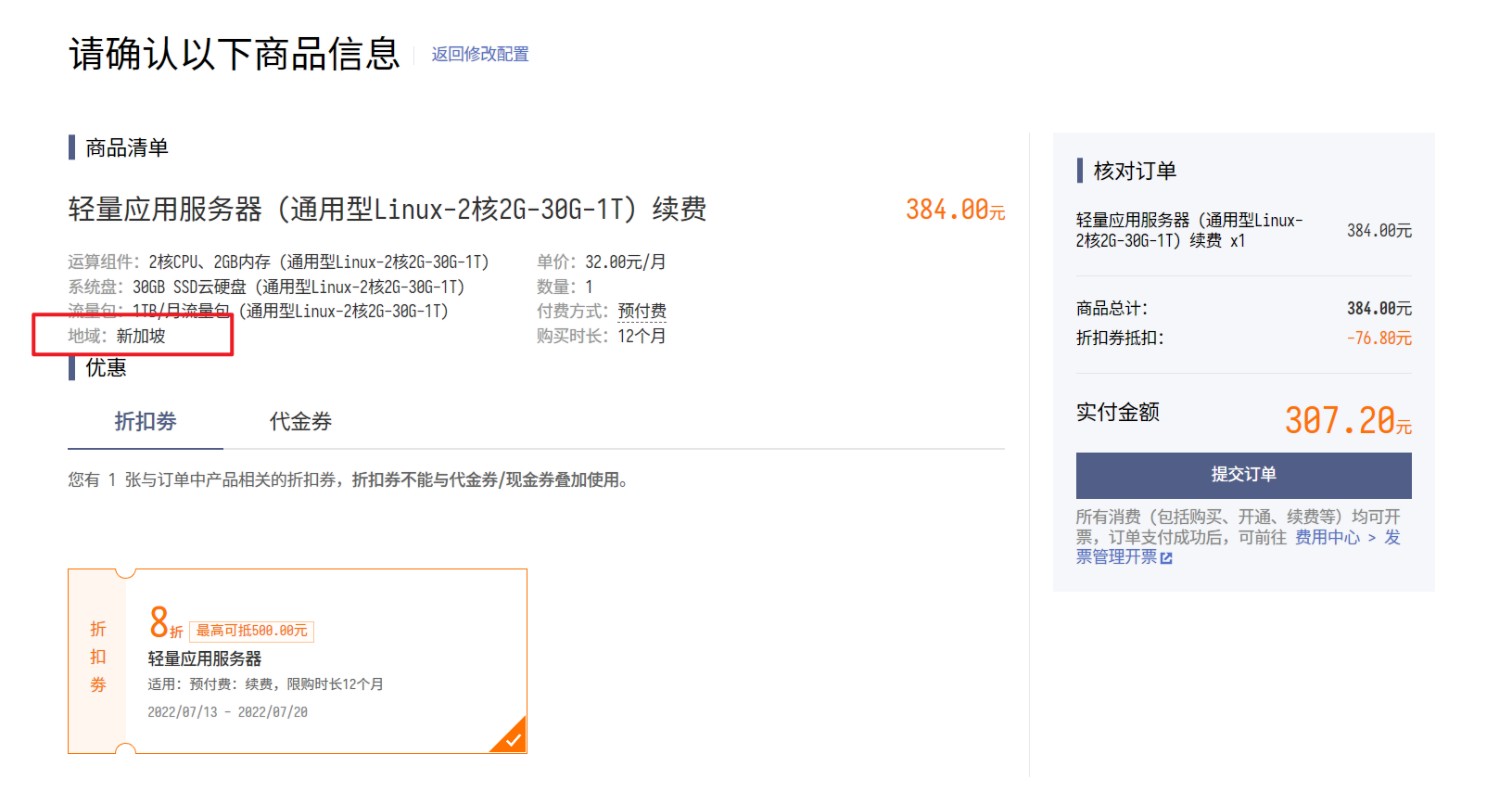1512x792 pixels.
Task: Click the vertical 折扣券 coupon stub label
Action: (98, 657)
